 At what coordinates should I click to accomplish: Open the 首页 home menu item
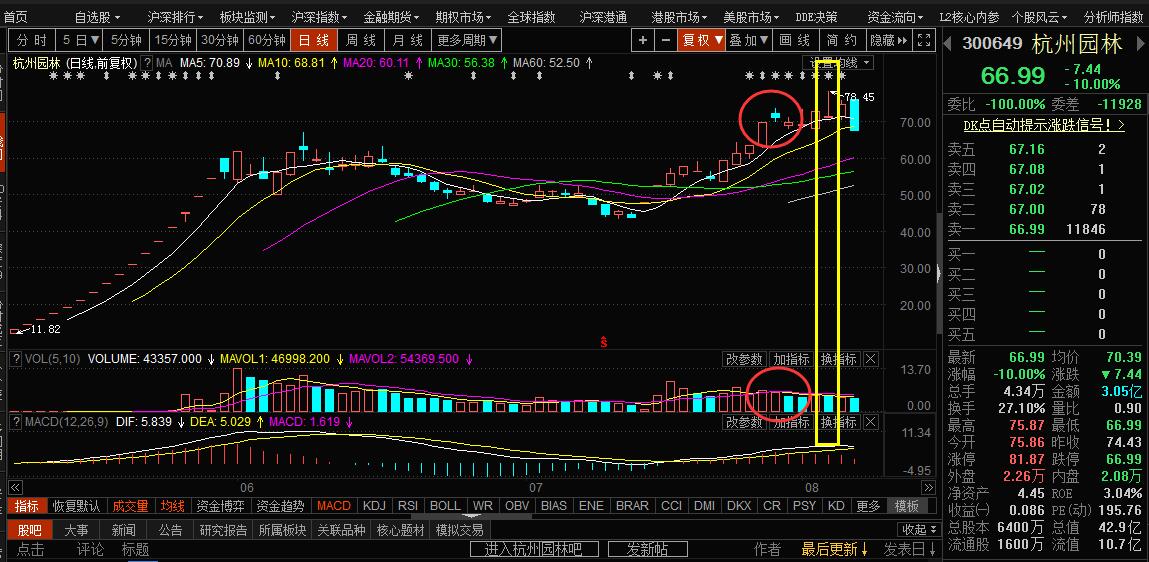tap(15, 17)
